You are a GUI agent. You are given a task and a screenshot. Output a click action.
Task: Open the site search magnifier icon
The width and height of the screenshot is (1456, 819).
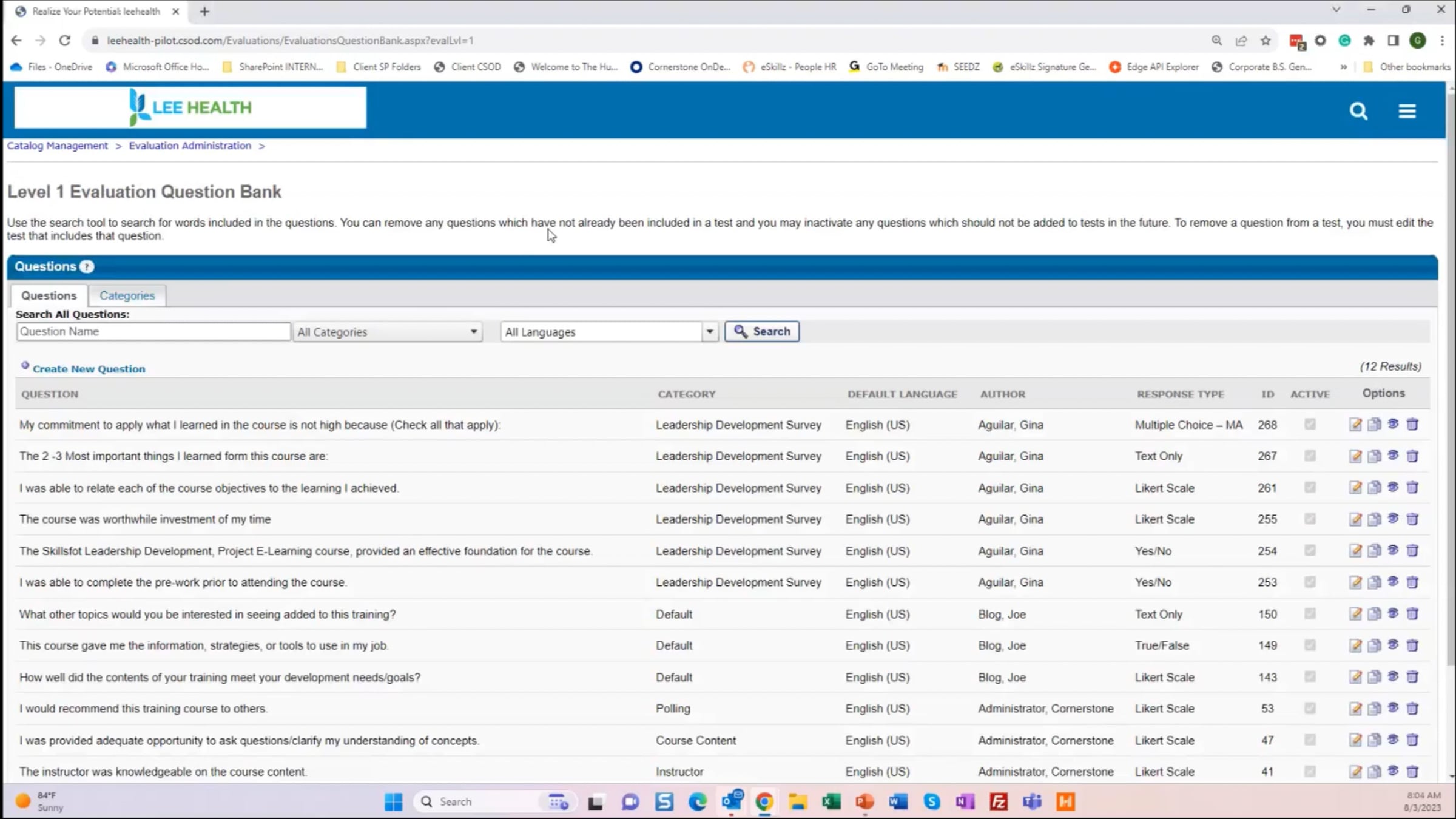point(1358,111)
